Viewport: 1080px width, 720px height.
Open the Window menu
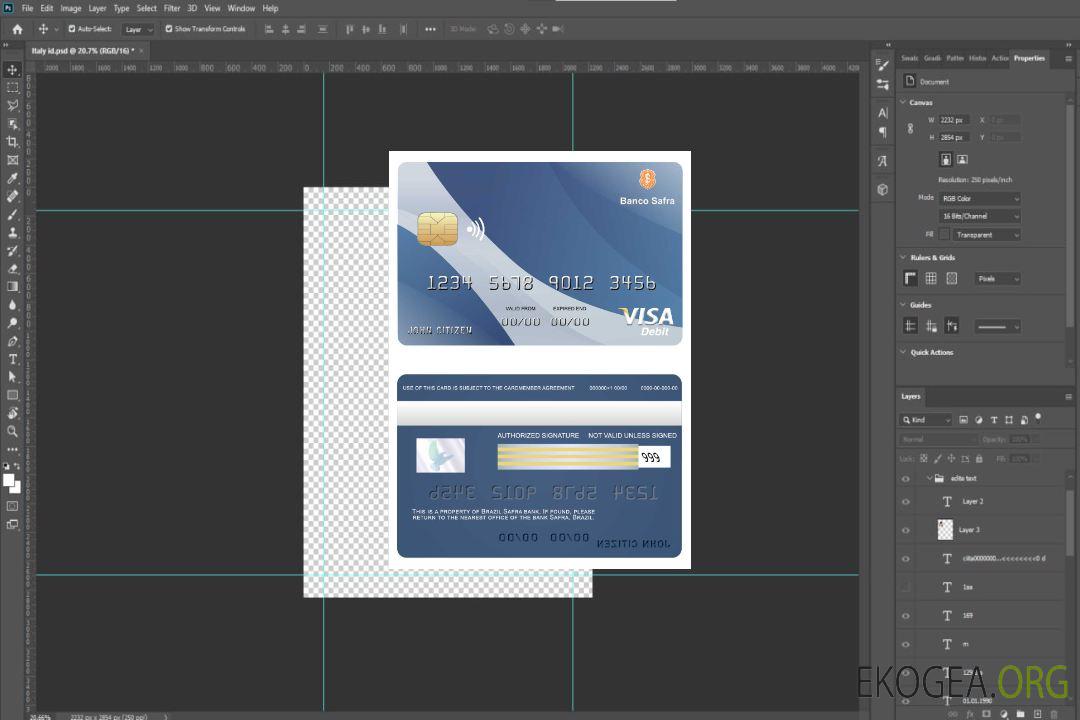(x=241, y=8)
